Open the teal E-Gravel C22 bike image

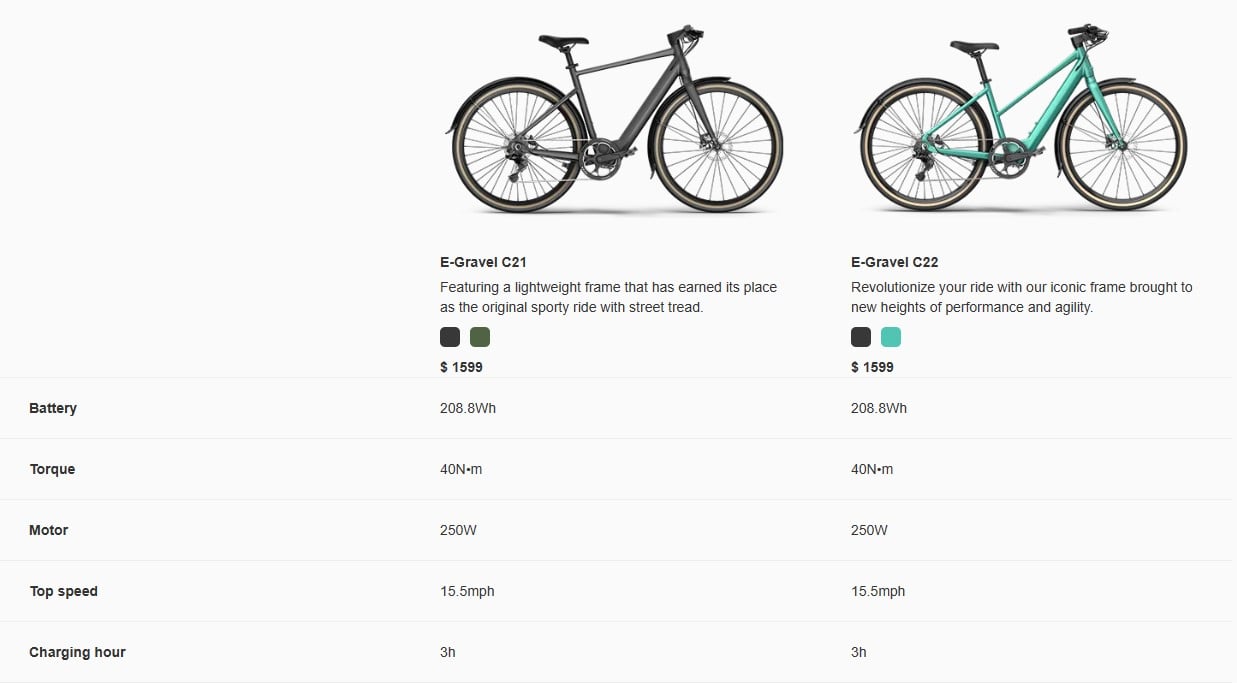click(1021, 120)
